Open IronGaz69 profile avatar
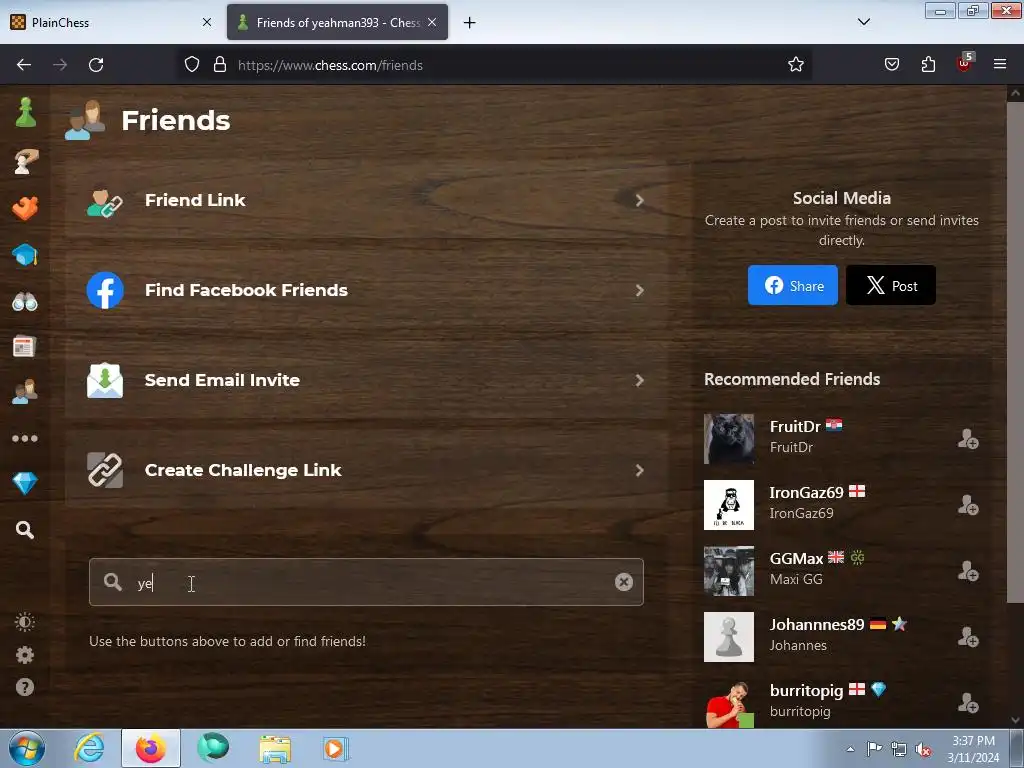 729,505
